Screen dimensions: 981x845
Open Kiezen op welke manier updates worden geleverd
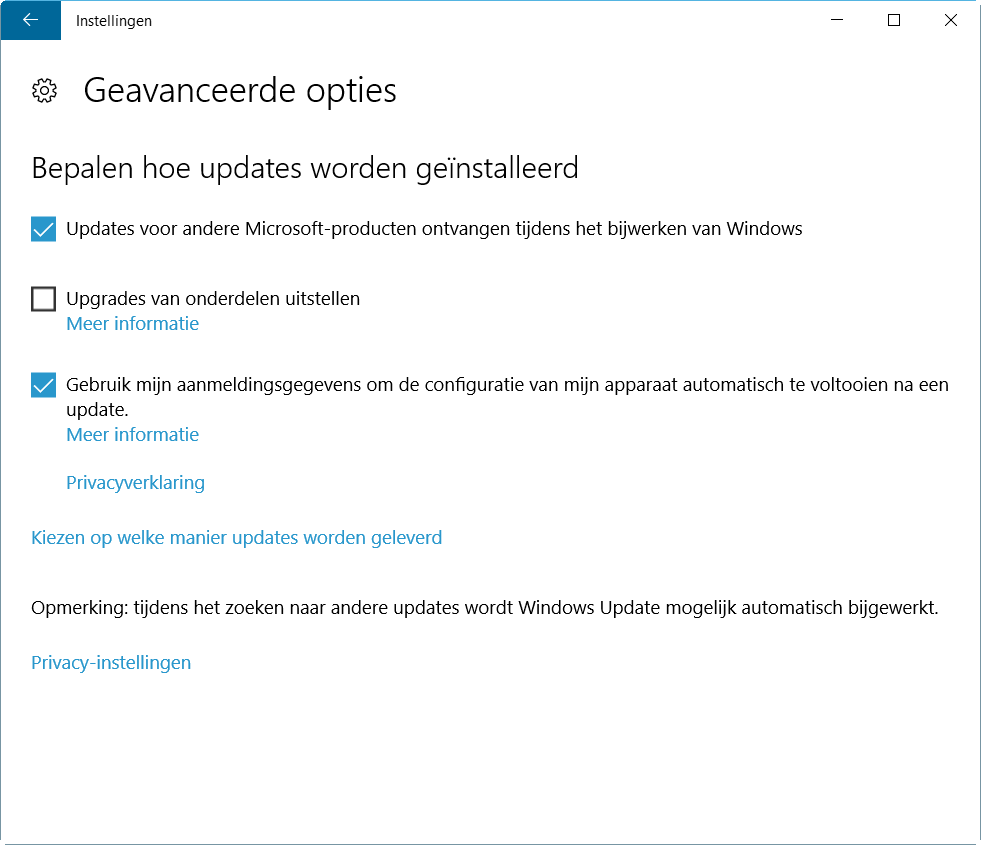coord(236,538)
